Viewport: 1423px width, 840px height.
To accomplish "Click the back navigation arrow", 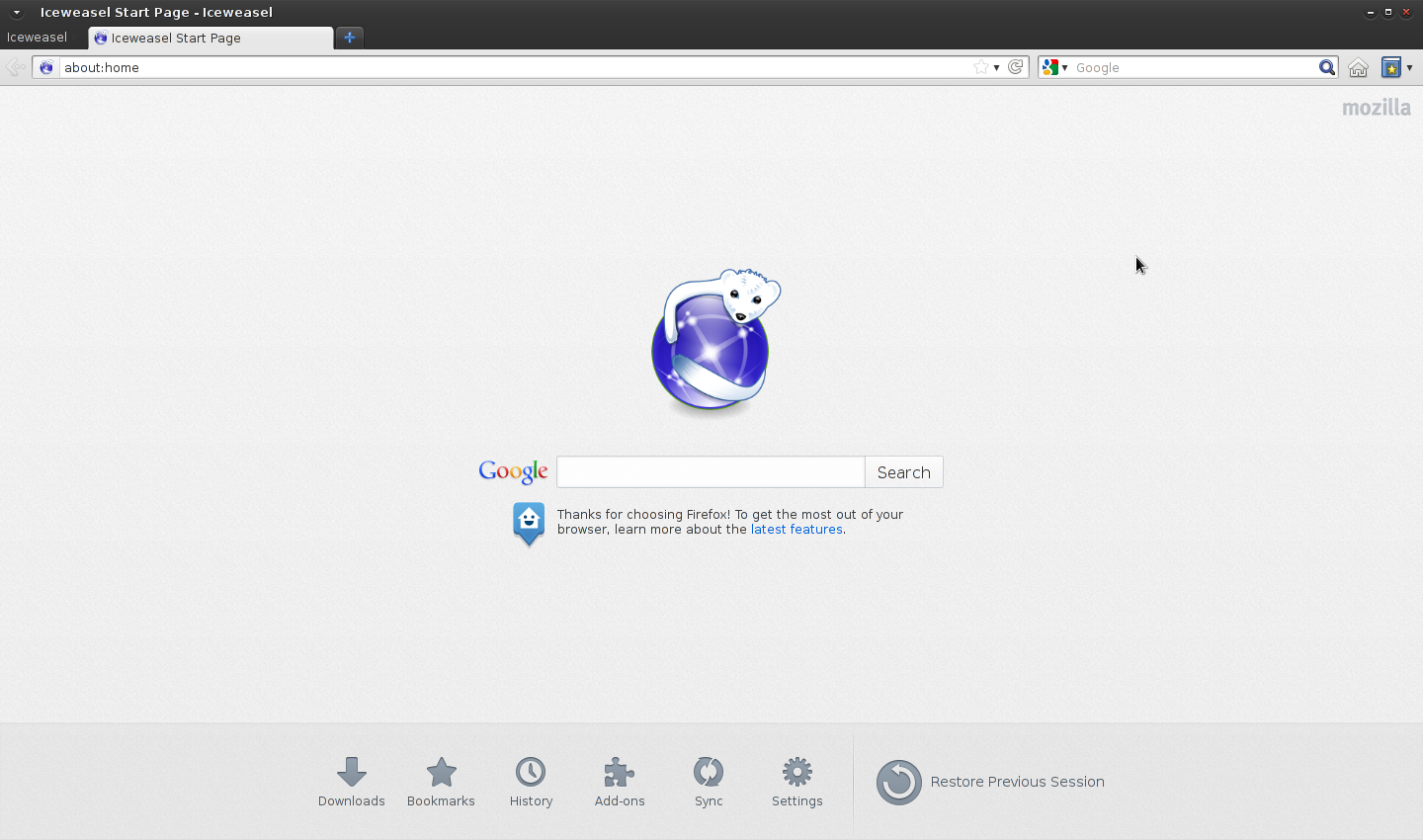I will 15,67.
